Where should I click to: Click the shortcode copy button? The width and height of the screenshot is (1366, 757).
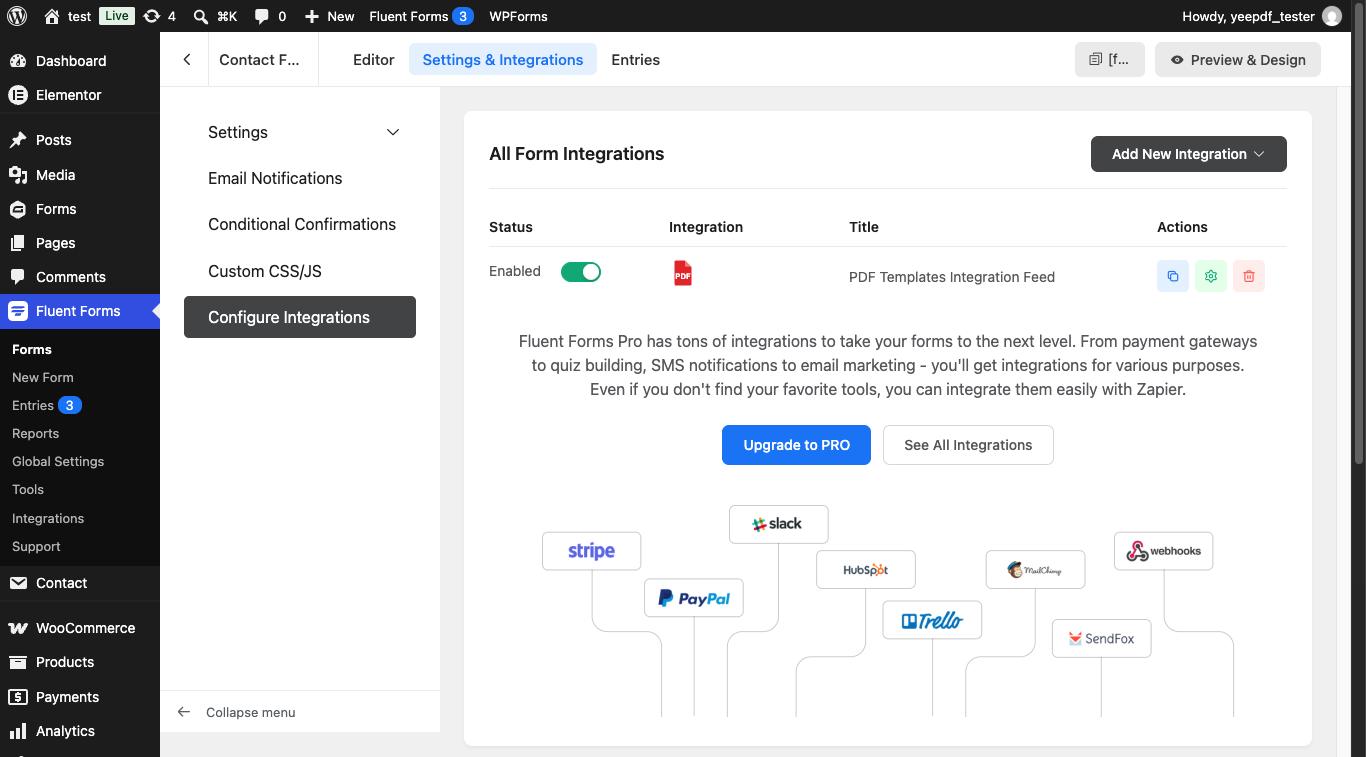[x=1110, y=60]
